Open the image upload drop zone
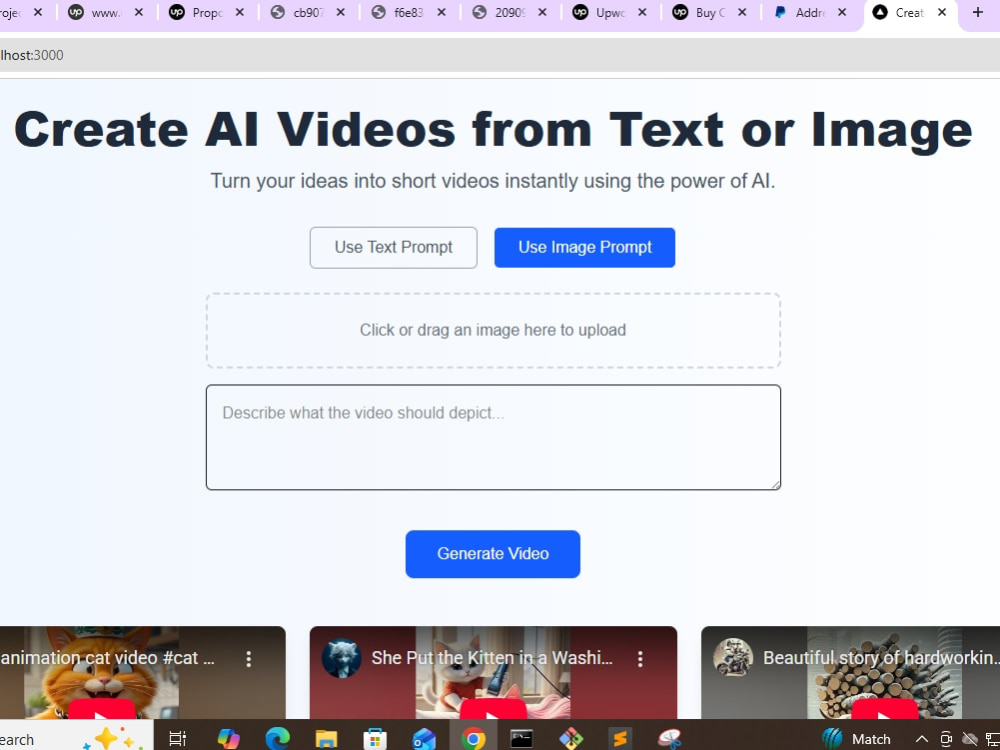Screen dimensions: 1000x750 (x=493, y=330)
